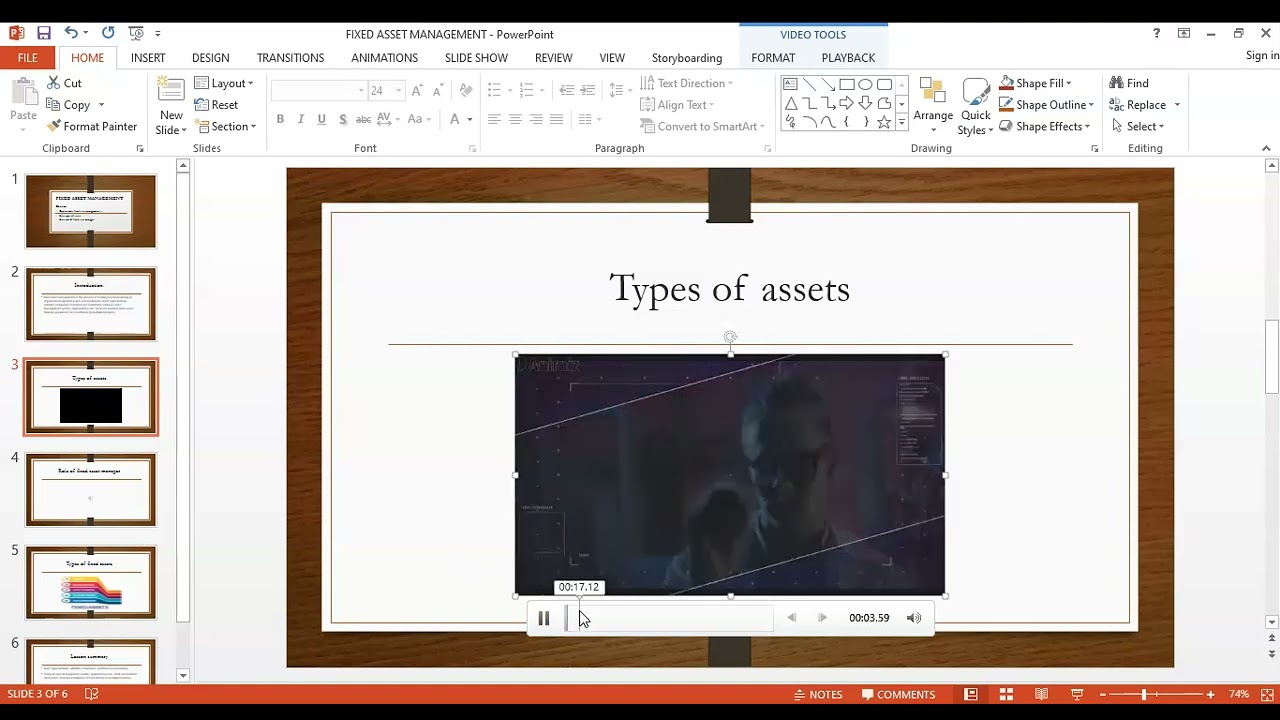Screen dimensions: 1280x720
Task: Reset the slide layout
Action: [x=216, y=105]
